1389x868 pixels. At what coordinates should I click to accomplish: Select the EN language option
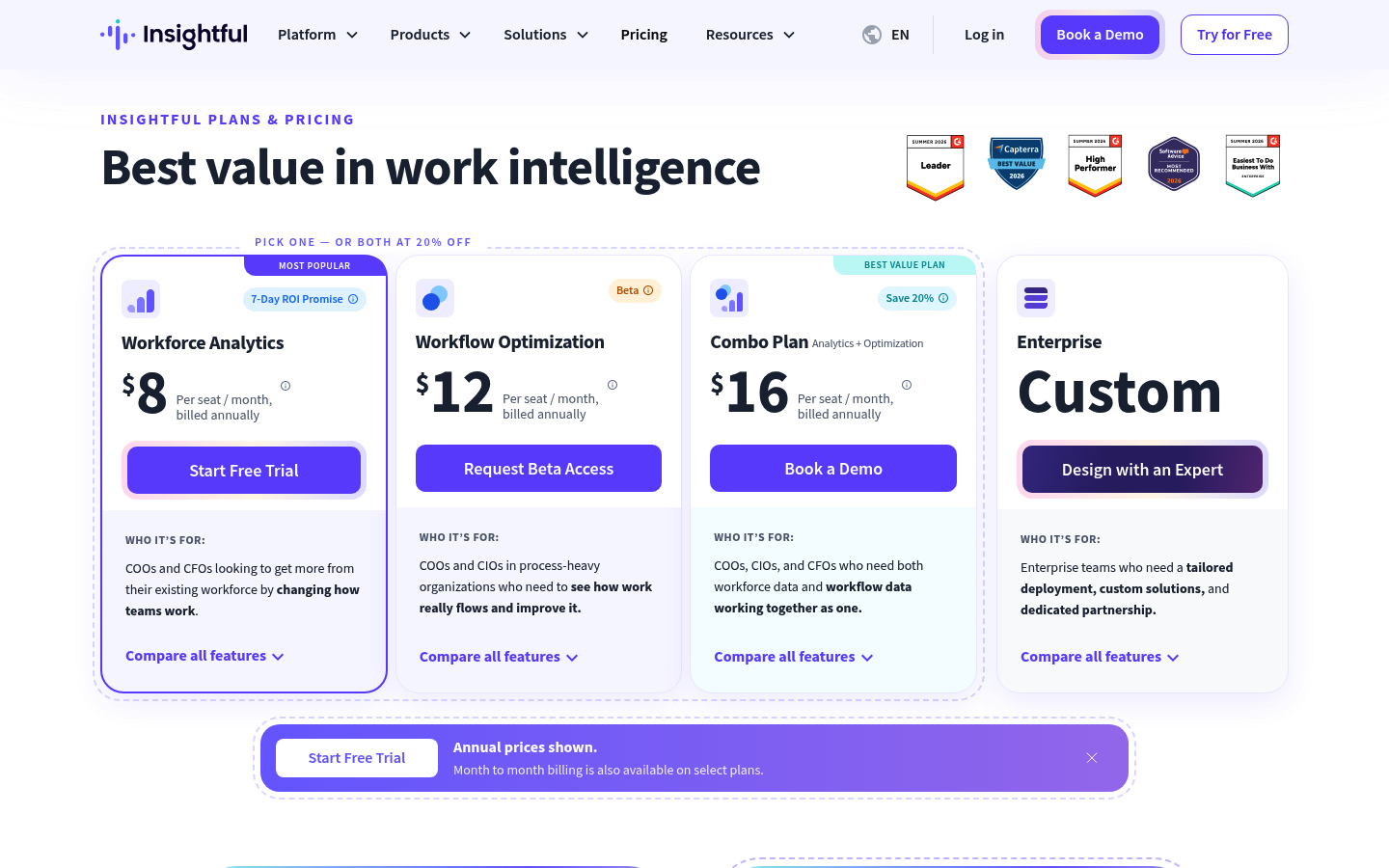(900, 35)
